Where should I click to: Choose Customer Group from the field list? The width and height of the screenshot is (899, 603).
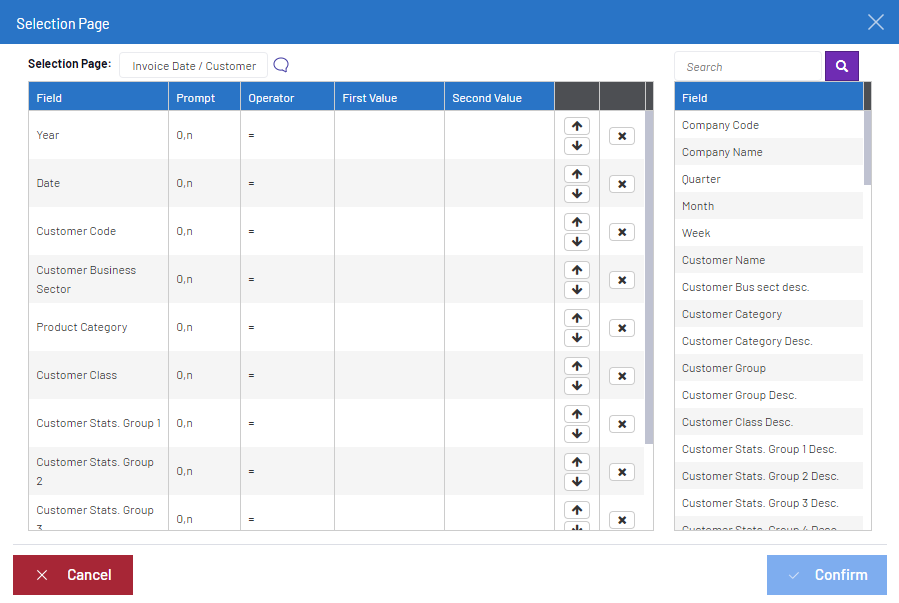723,368
